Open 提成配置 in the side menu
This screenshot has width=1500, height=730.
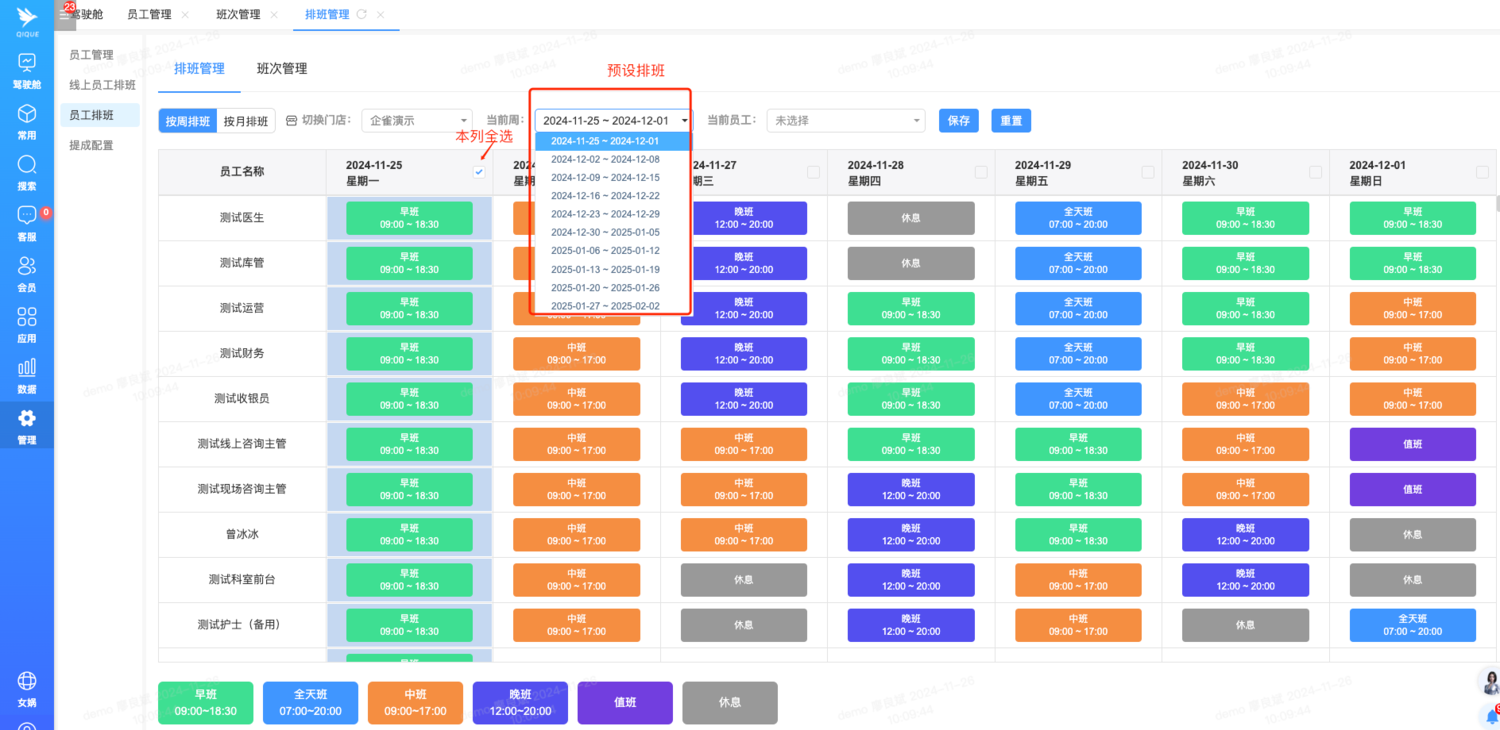click(91, 146)
